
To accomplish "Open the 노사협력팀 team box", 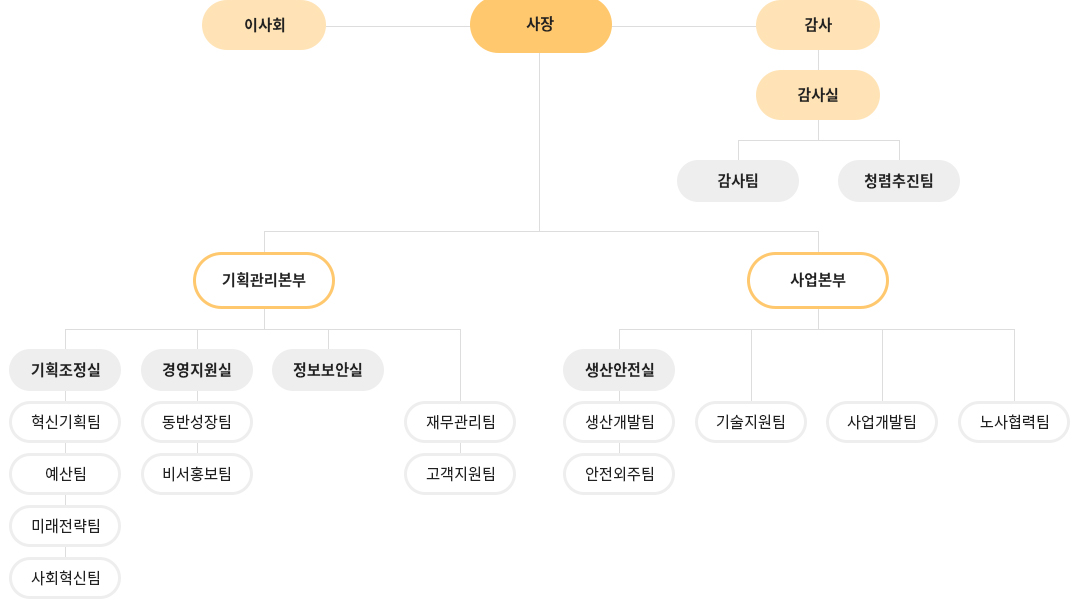I will pyautogui.click(x=1014, y=422).
